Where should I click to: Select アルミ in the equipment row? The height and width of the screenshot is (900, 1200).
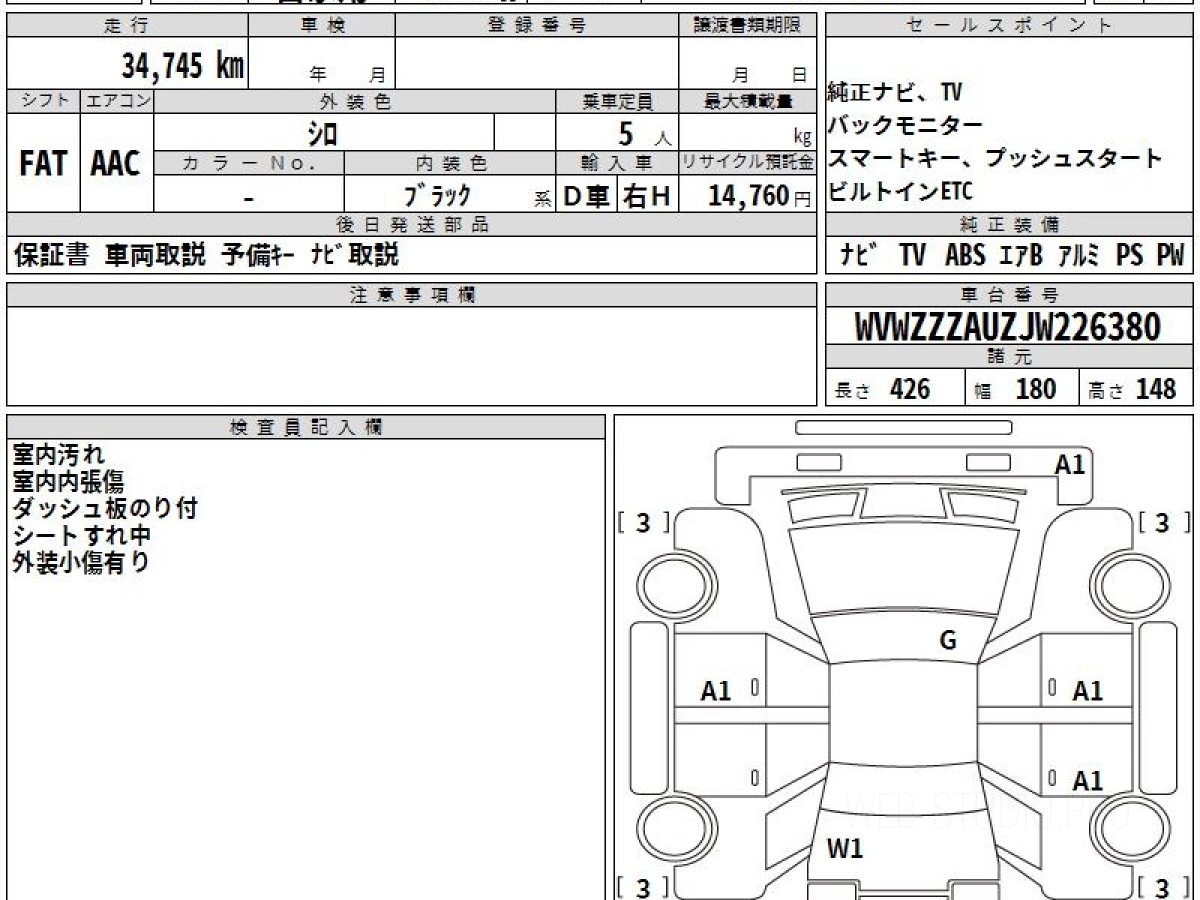[x=1080, y=256]
